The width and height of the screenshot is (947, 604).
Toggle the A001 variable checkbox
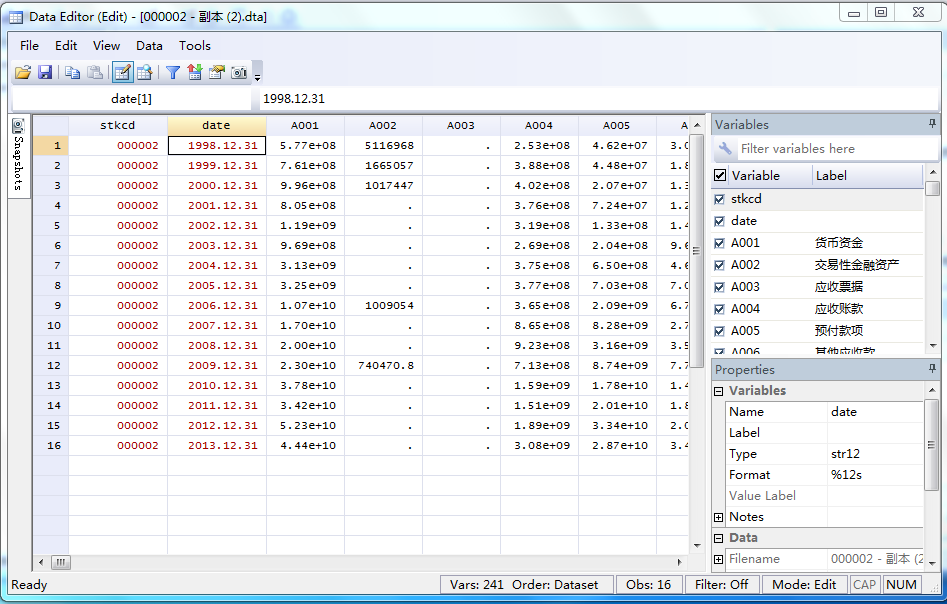(720, 243)
